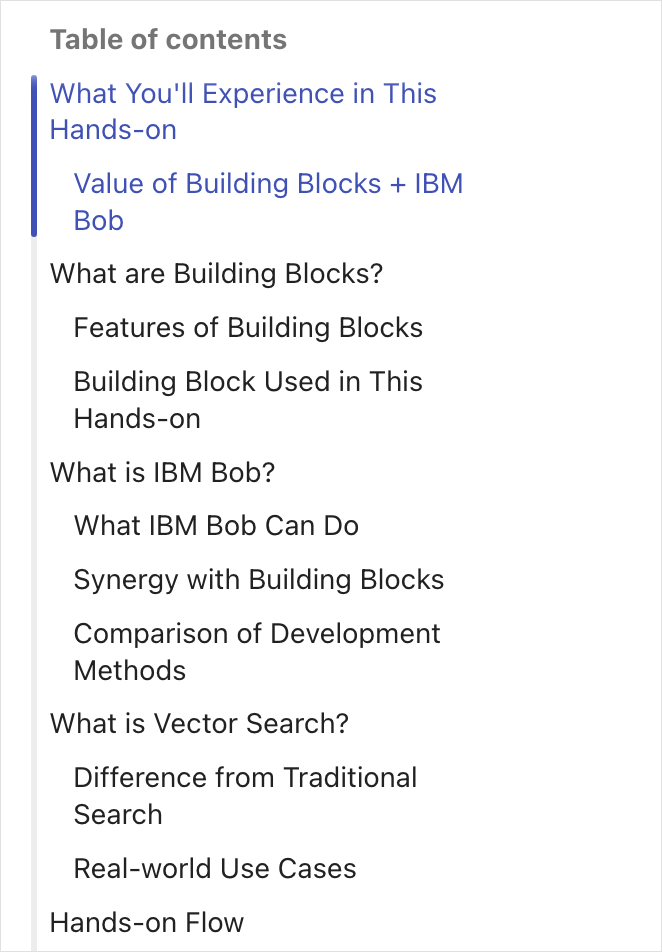Image resolution: width=662 pixels, height=952 pixels.
Task: Click 'Bob' on the second line of Value entry
Action: coord(98,220)
